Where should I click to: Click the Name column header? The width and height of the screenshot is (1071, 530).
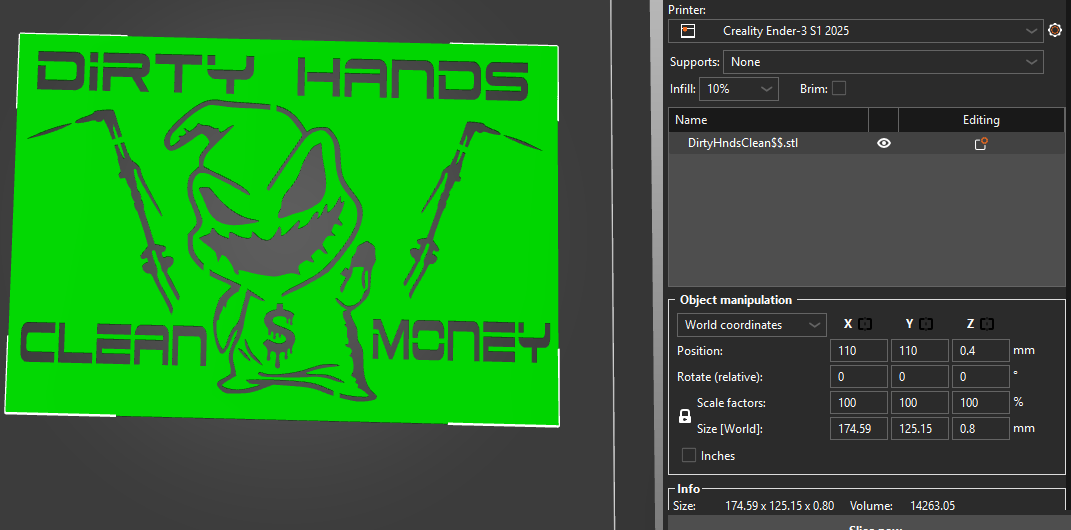coord(768,120)
